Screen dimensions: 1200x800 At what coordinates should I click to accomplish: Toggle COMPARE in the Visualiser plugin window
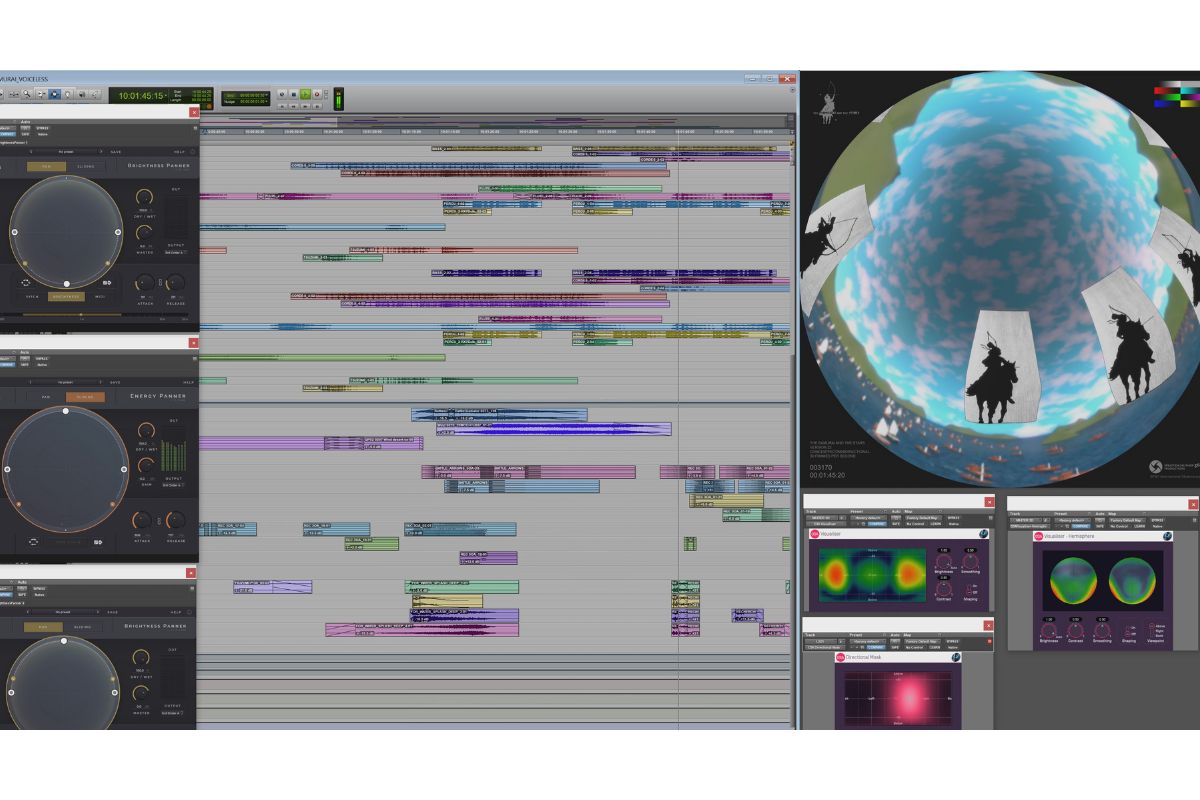pos(877,524)
